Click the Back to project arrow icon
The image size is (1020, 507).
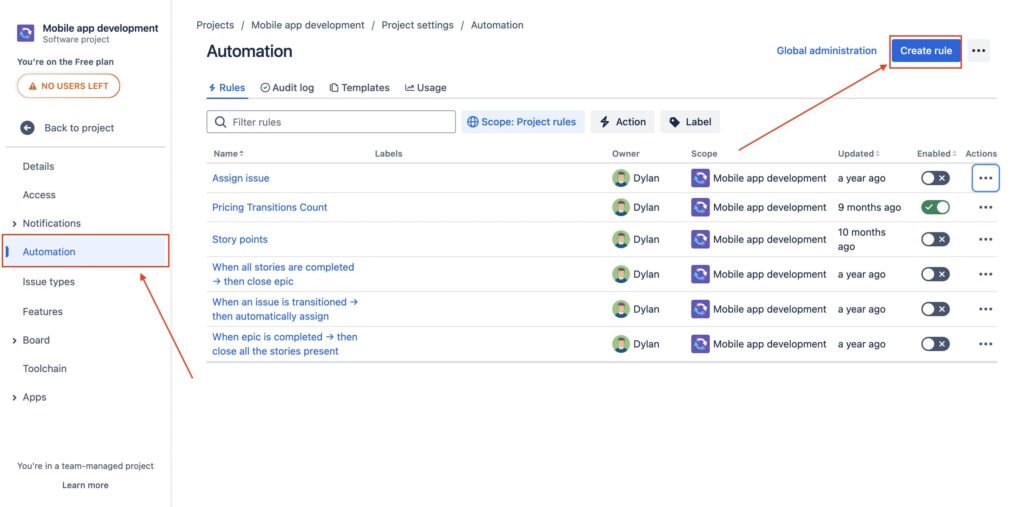tap(27, 128)
